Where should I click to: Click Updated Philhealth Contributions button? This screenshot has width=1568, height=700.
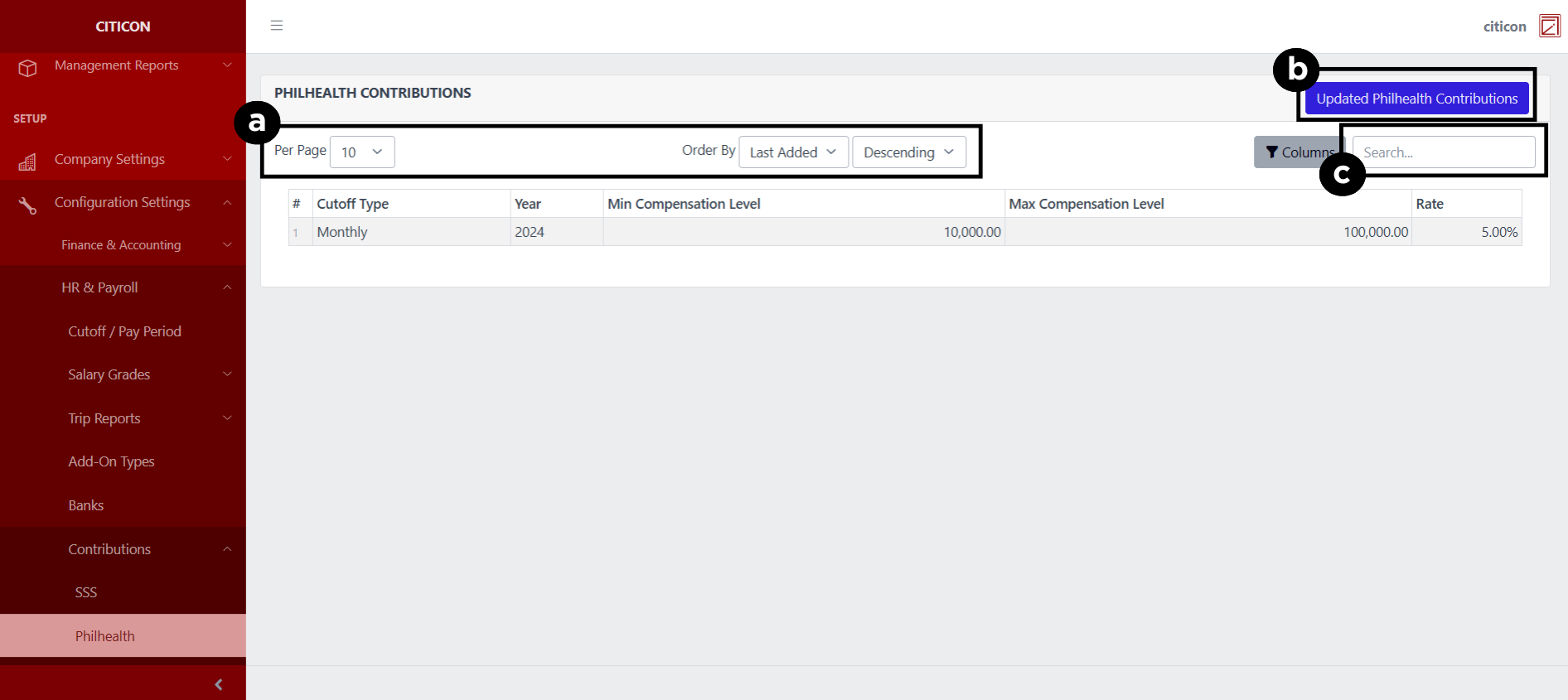point(1416,99)
